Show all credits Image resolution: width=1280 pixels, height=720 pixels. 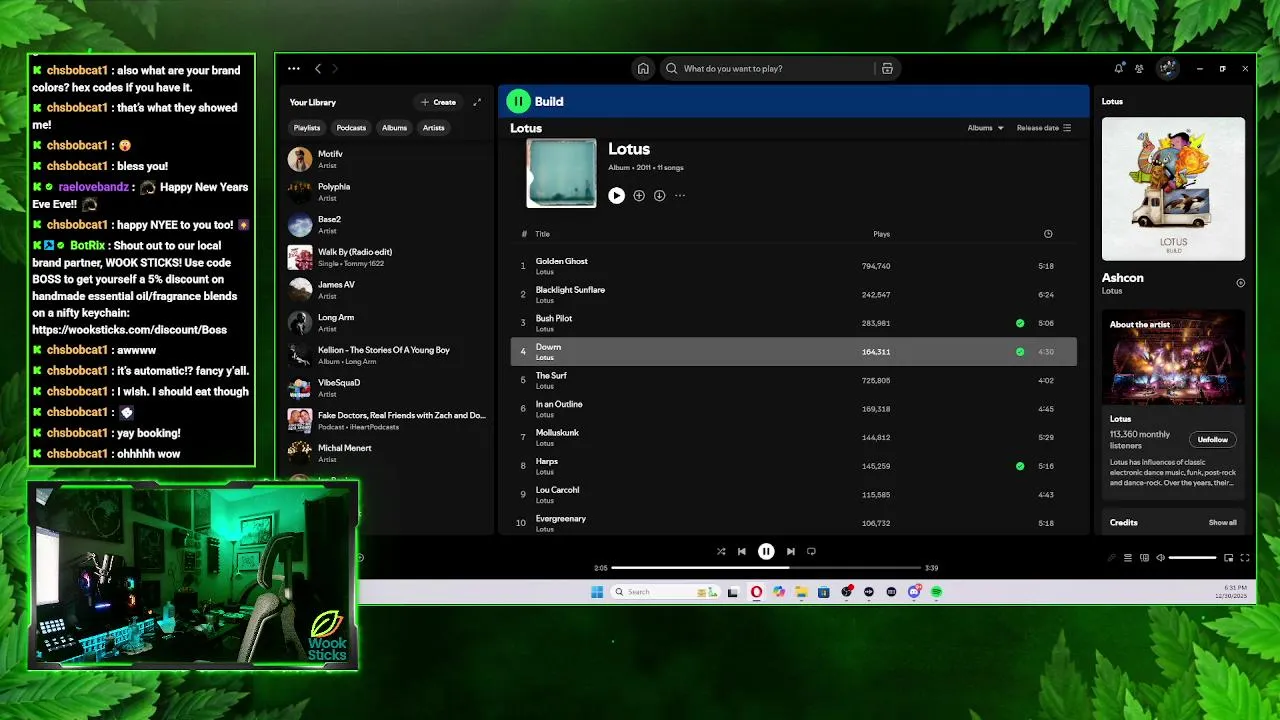(x=1222, y=523)
